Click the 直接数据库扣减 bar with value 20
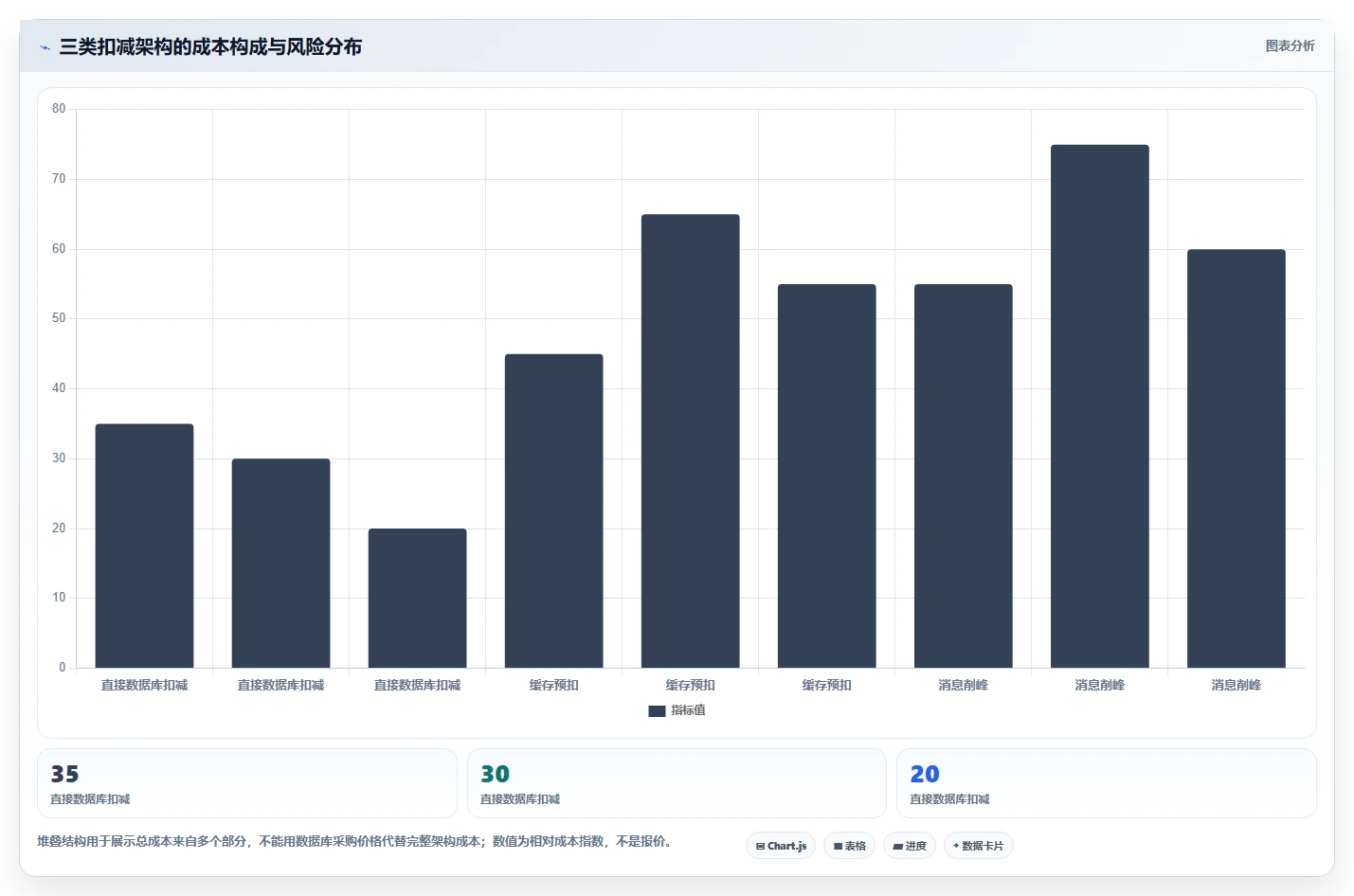 417,598
